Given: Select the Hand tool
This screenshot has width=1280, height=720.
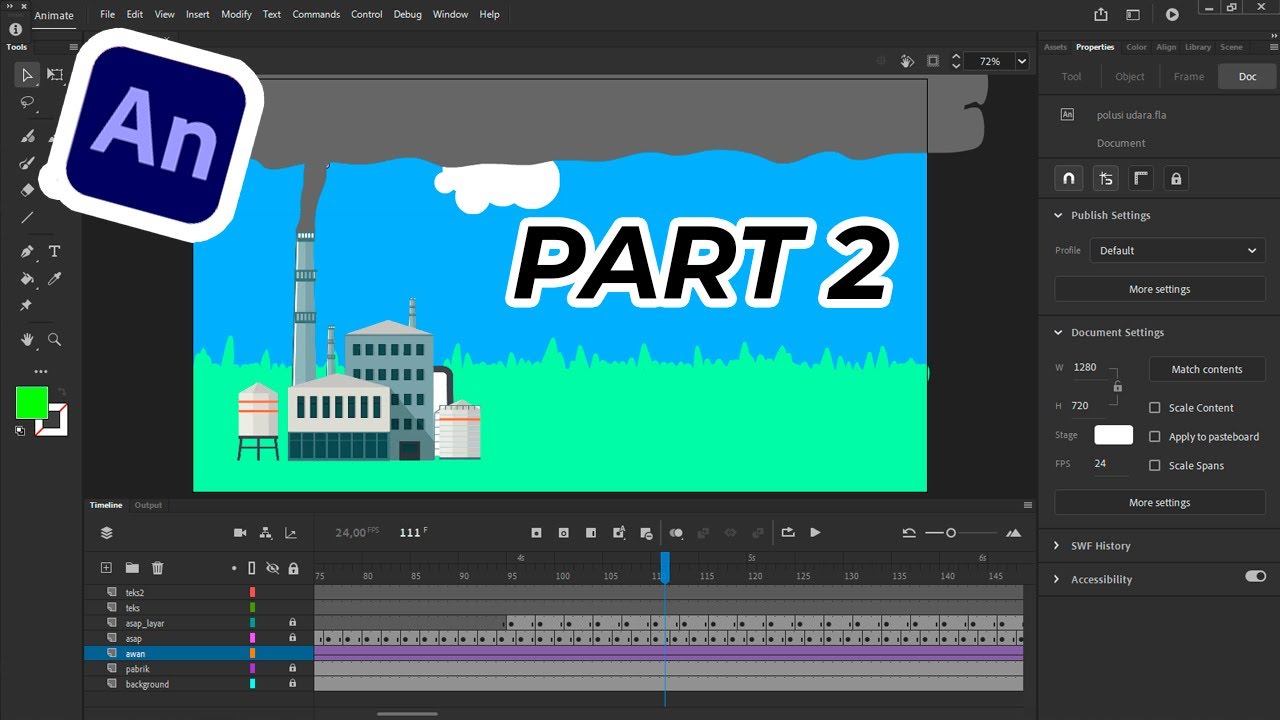Looking at the screenshot, I should click(x=27, y=340).
